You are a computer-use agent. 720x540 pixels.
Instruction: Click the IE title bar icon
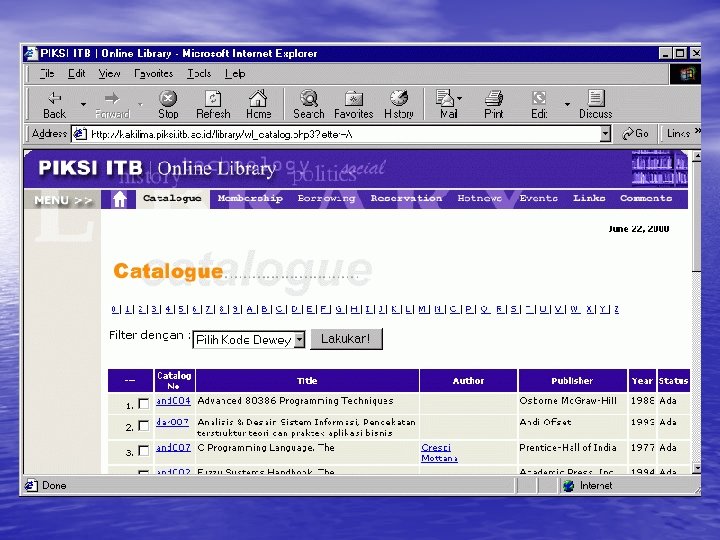click(31, 53)
